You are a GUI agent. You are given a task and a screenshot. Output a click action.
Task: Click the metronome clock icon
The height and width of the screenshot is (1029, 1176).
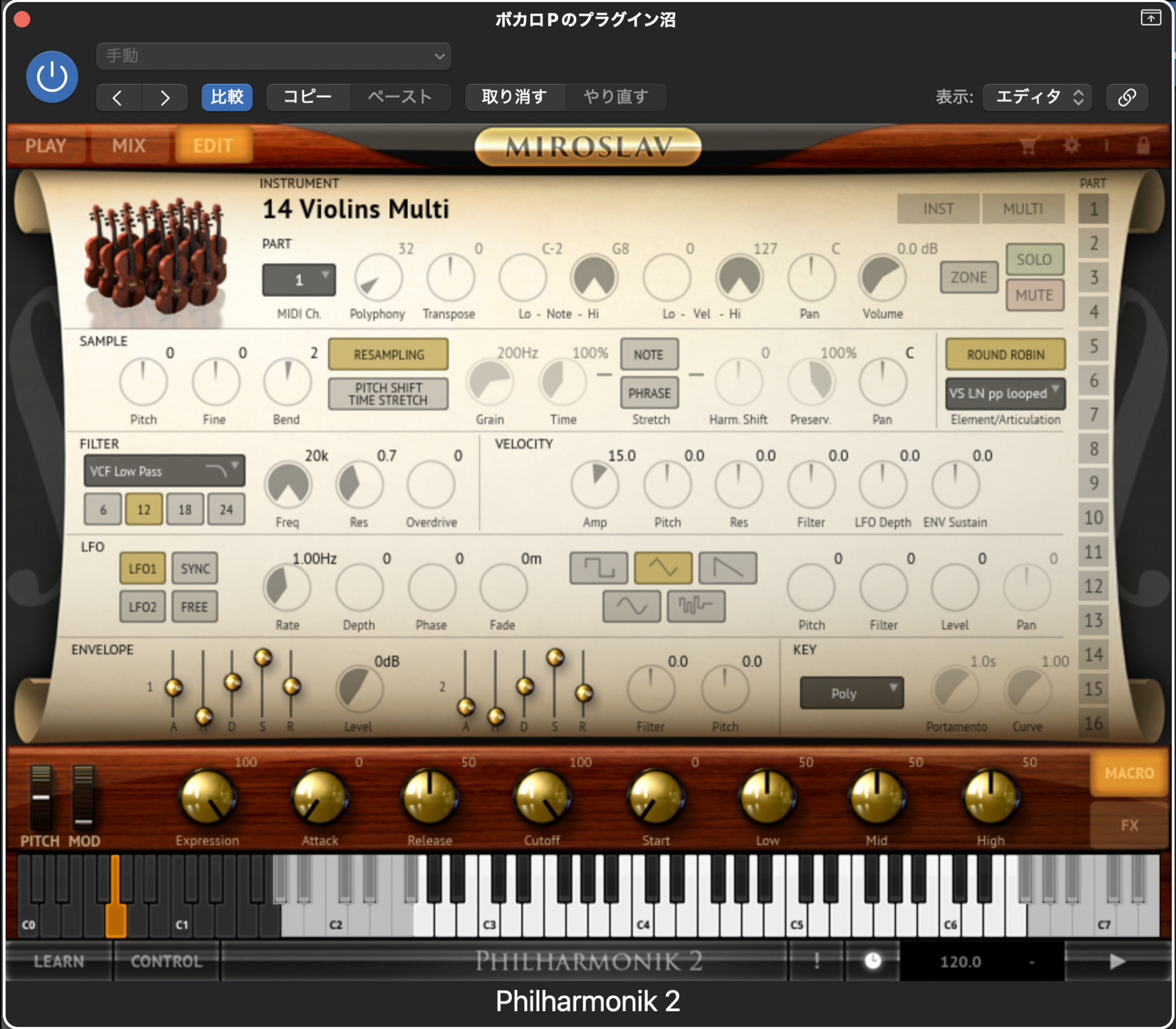click(x=872, y=961)
